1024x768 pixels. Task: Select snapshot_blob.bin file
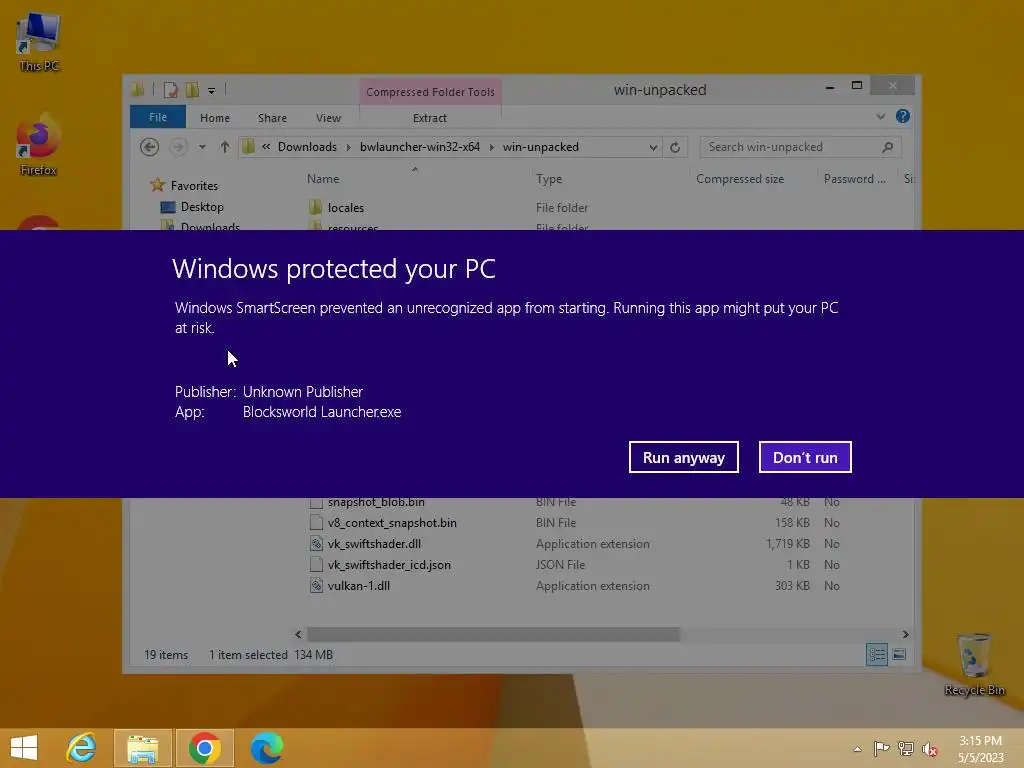[x=376, y=502]
